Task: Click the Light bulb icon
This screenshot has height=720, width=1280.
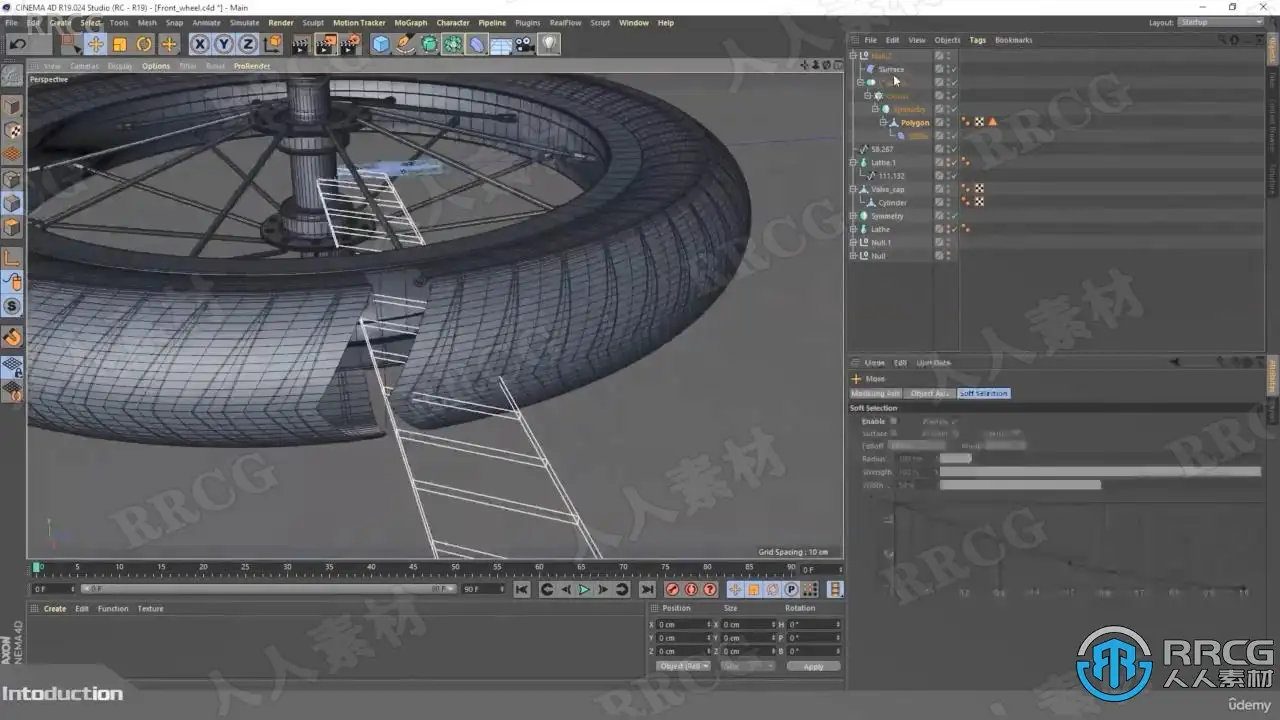Action: (549, 44)
